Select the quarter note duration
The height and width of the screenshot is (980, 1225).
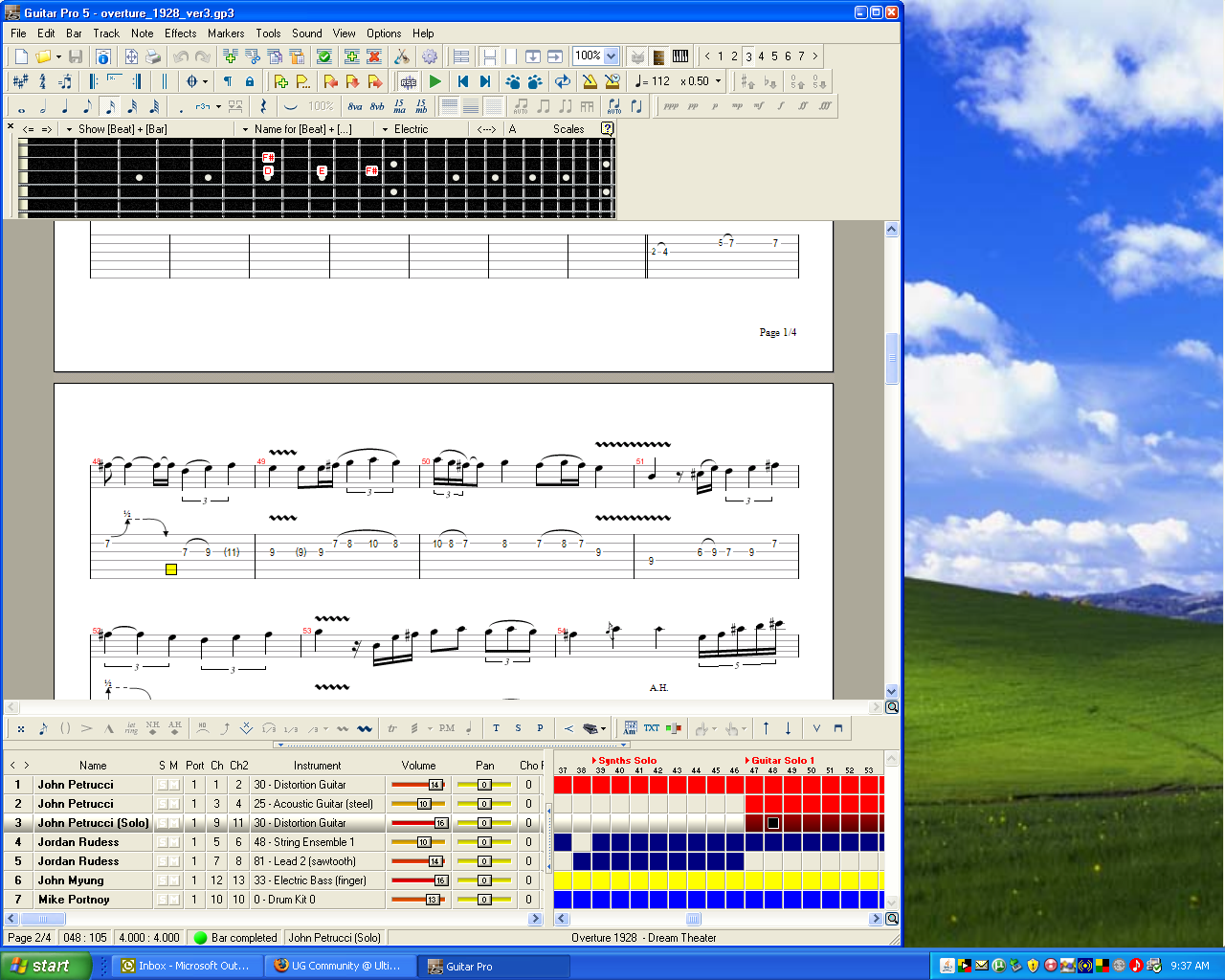point(65,106)
